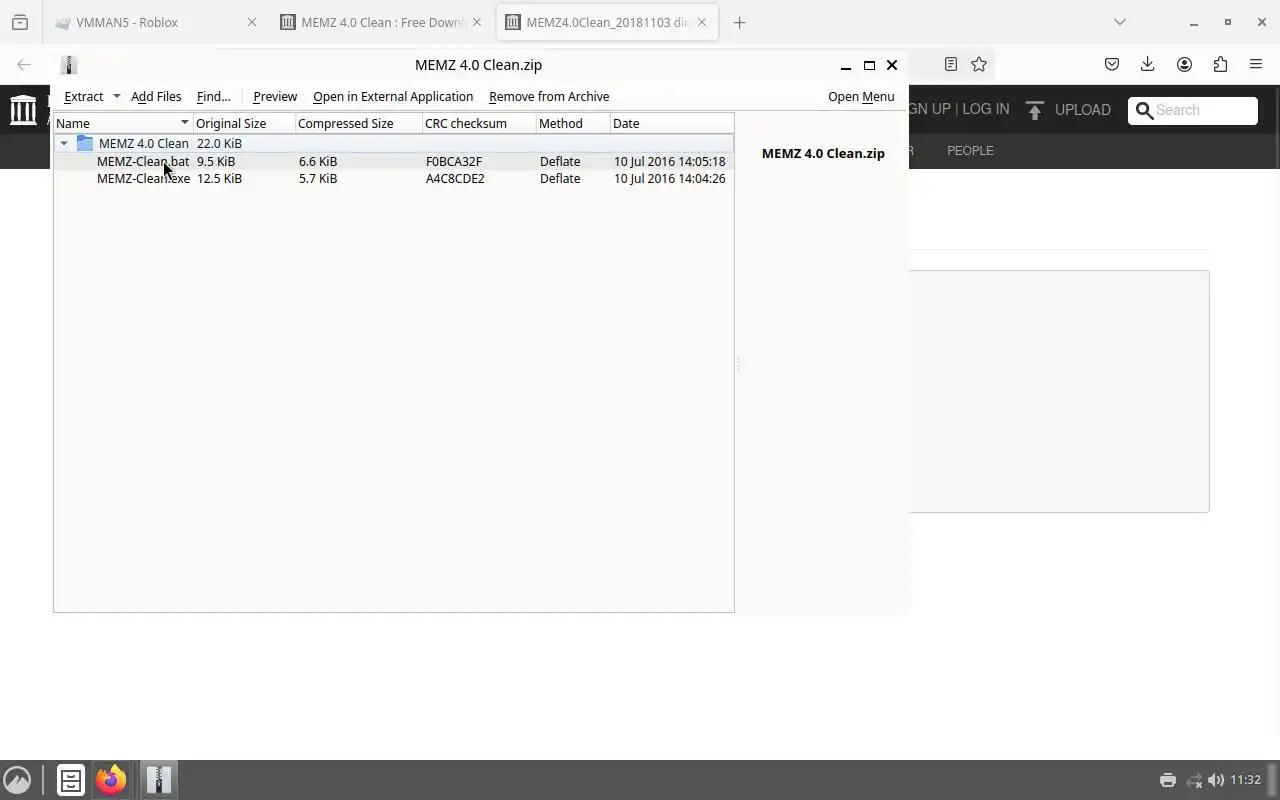Screen dimensions: 1280x800
Task: Click the taskbar clock 11:32
Action: click(1245, 780)
